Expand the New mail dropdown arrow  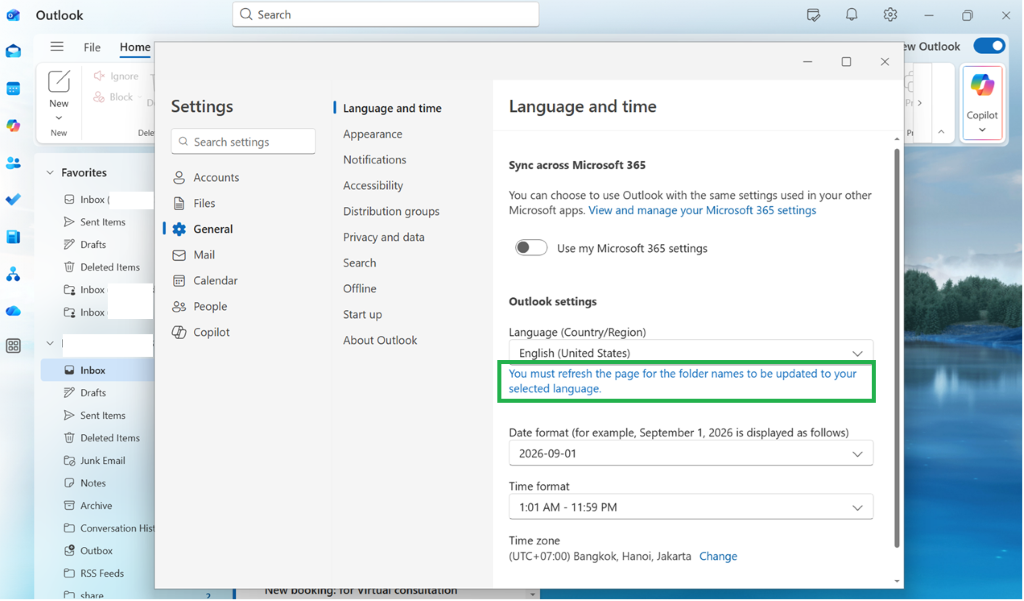pyautogui.click(x=59, y=118)
